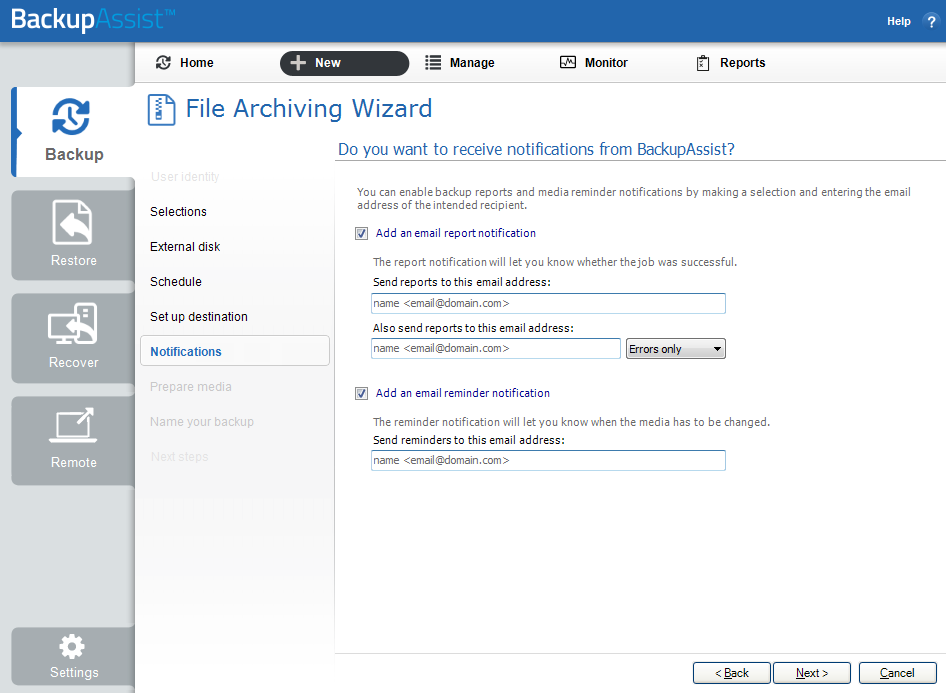Click the plus icon on New
Screen dimensions: 946x693
point(298,63)
